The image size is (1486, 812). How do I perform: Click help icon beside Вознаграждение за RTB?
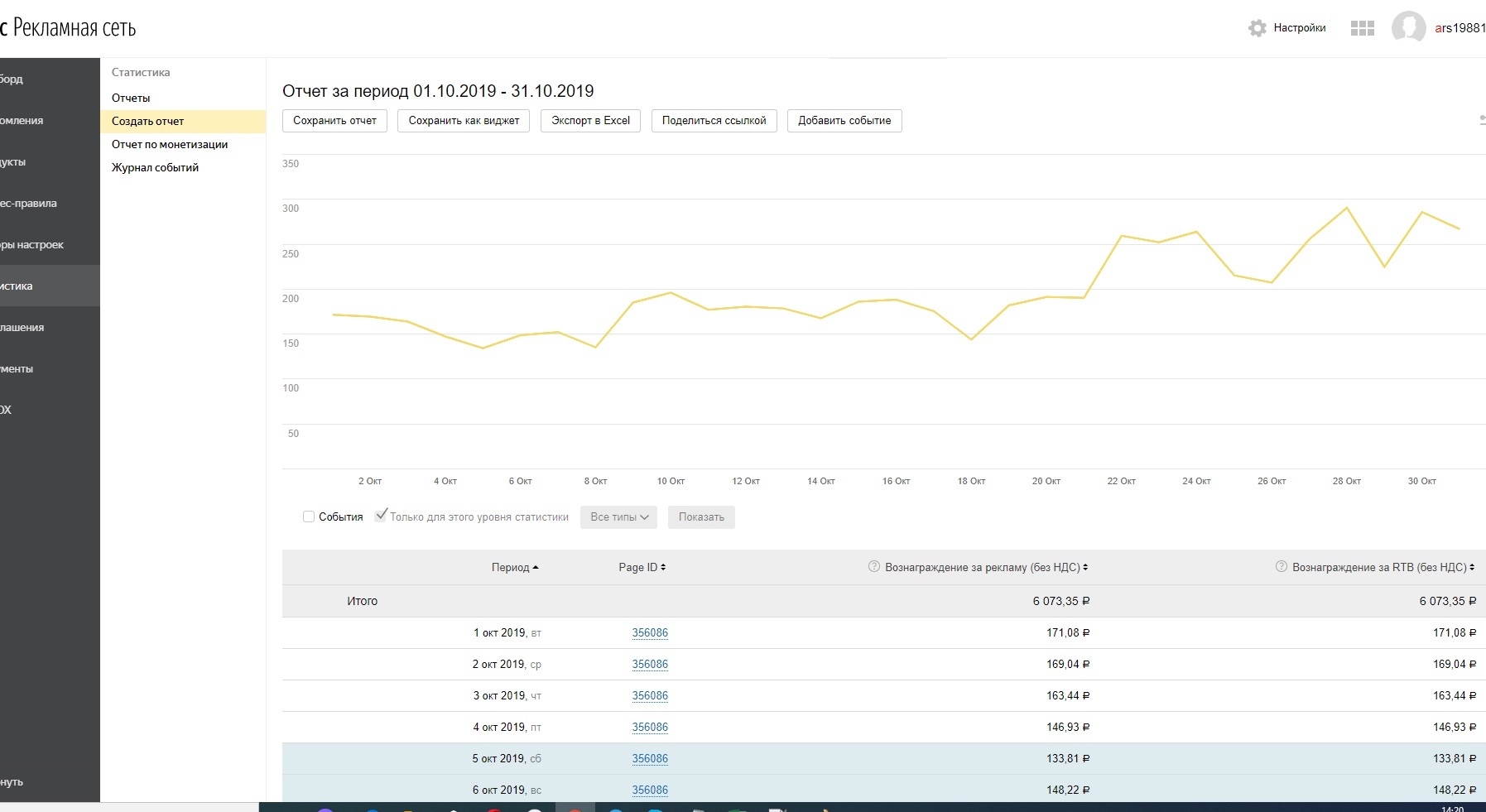[x=1281, y=567]
